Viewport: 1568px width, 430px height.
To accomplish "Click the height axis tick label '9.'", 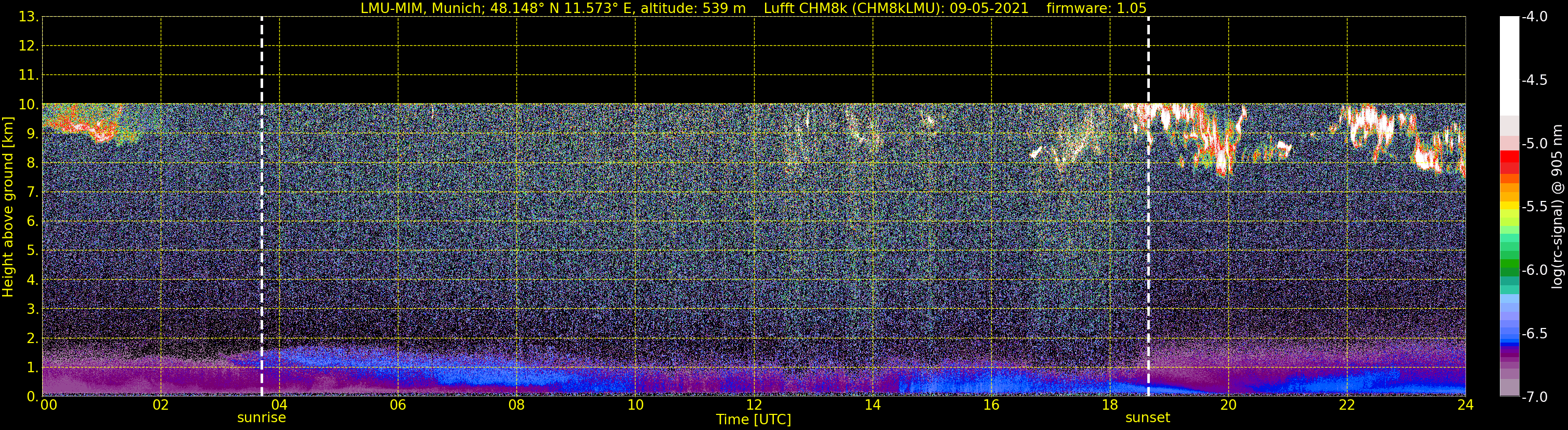I will click(x=33, y=134).
